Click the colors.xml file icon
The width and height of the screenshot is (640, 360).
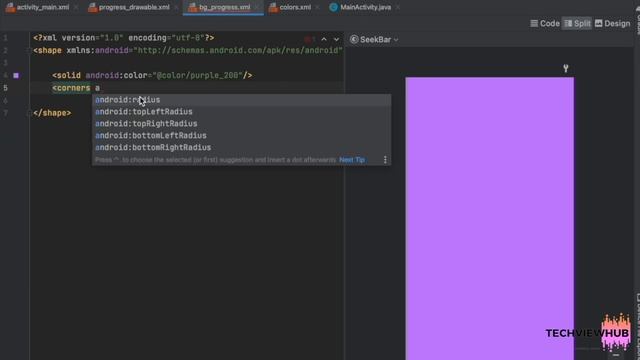tap(273, 7)
